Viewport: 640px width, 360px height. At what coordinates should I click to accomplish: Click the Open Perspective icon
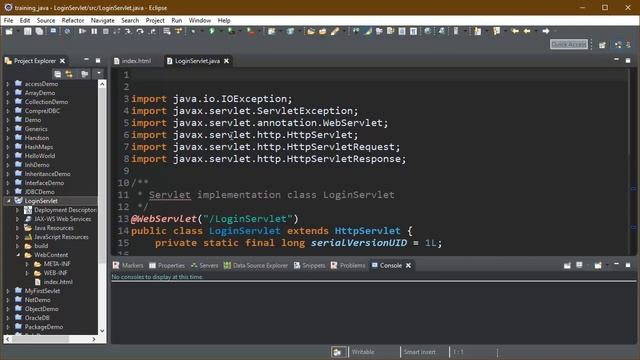(602, 45)
